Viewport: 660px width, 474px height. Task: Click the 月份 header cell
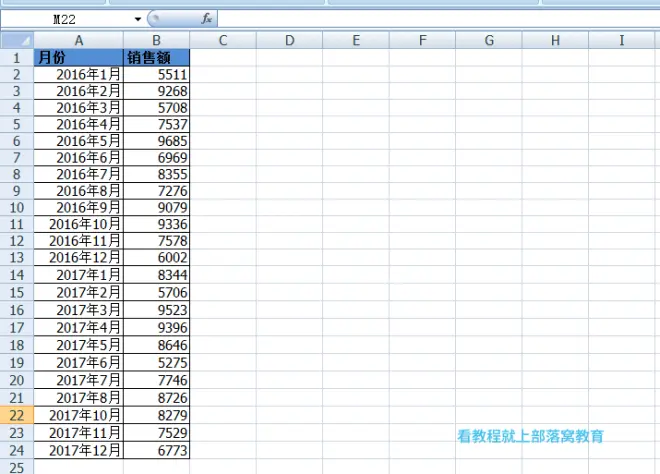79,57
